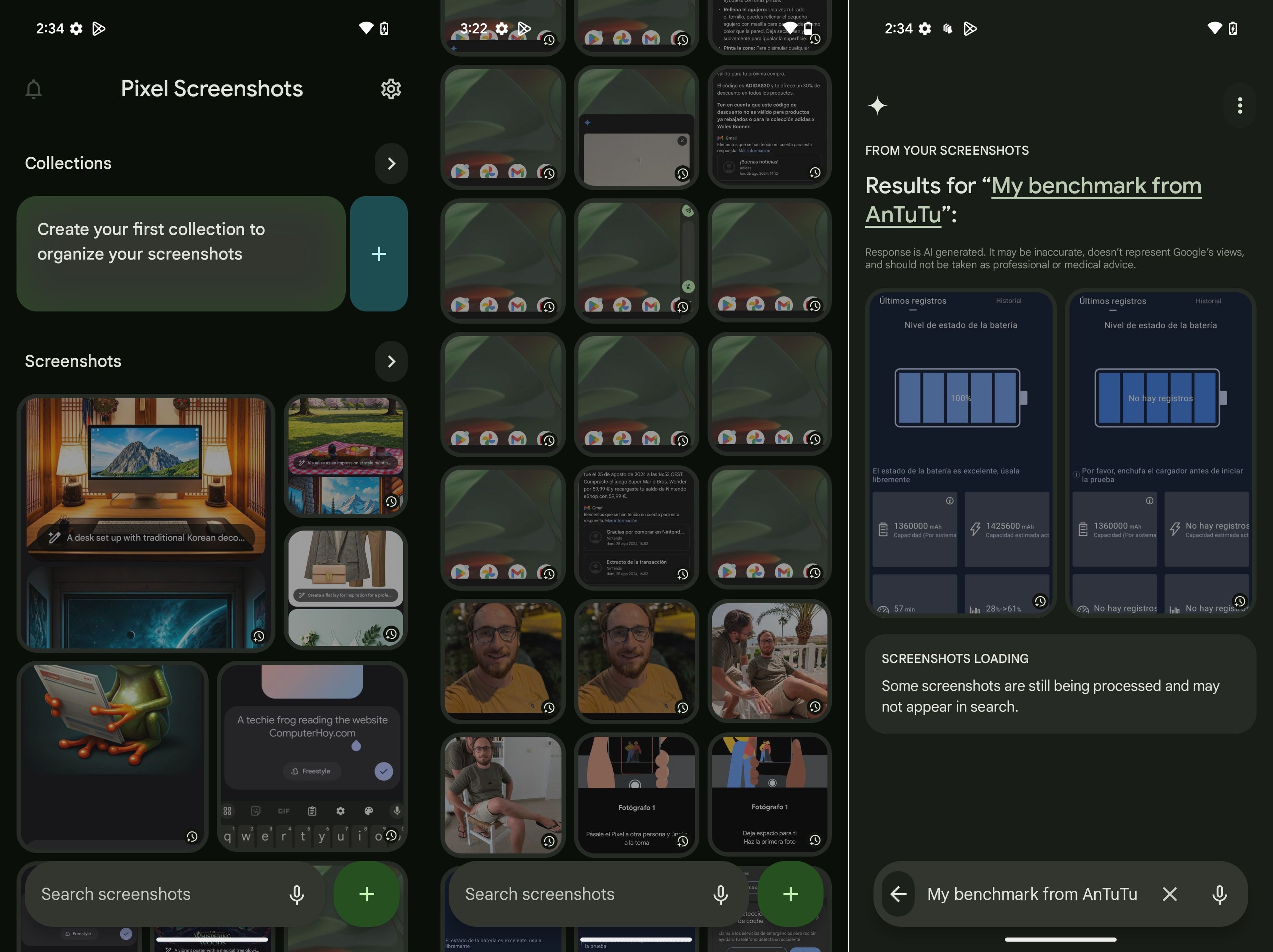This screenshot has width=1273, height=952.
Task: Tap Create your first collection card
Action: tap(181, 254)
